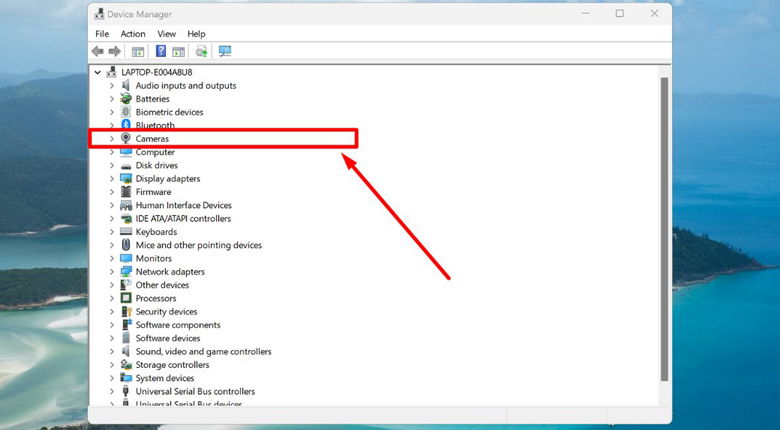The image size is (780, 430).
Task: Click the vertical scrollbar of device list
Action: click(663, 230)
